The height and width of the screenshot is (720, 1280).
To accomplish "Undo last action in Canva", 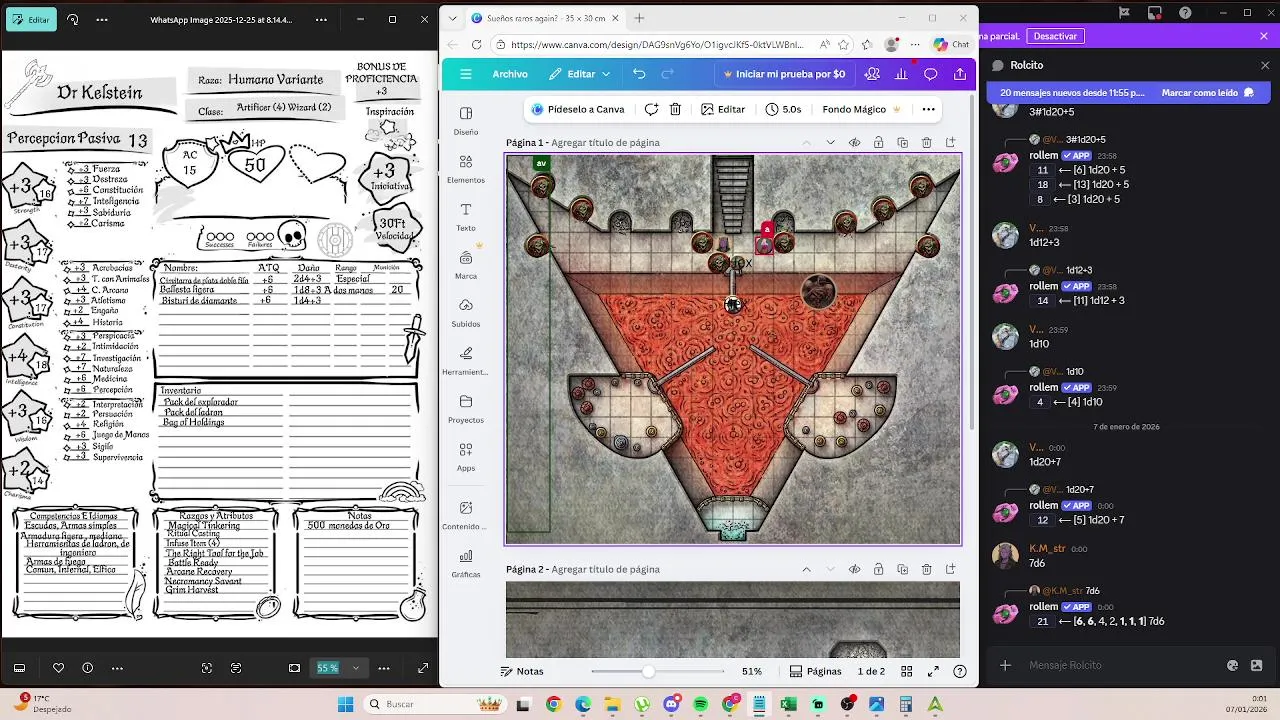I will 639,74.
